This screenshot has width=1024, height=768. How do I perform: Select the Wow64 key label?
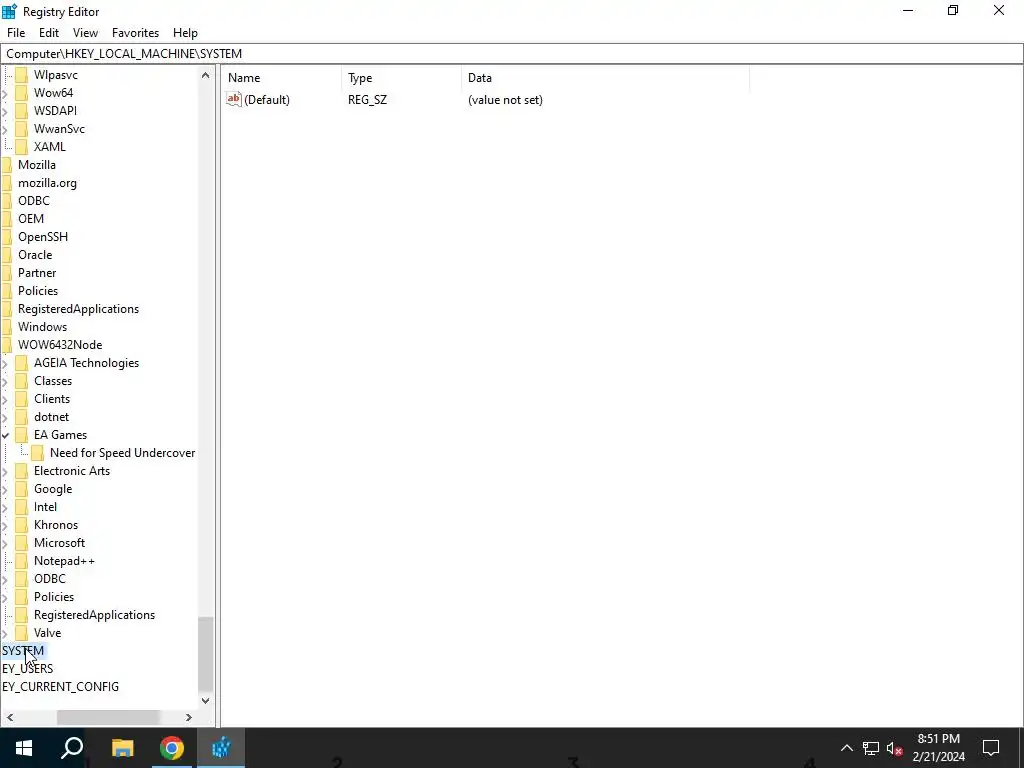click(53, 93)
